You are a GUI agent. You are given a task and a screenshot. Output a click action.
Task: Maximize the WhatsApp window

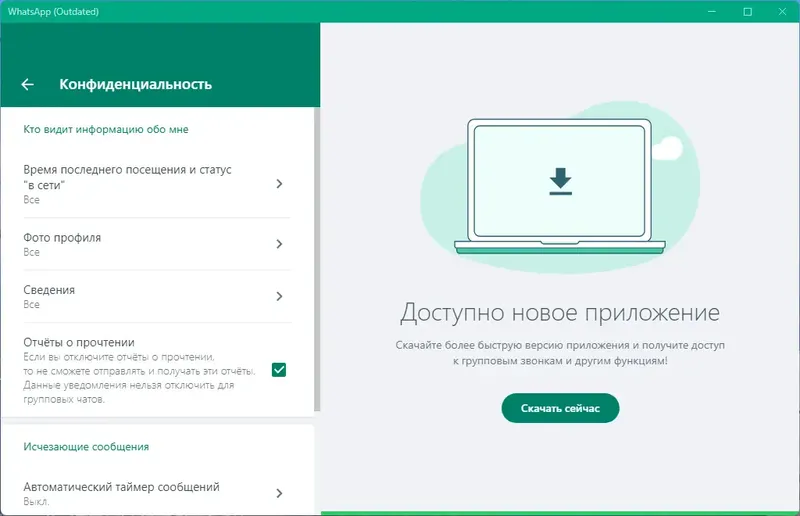pos(747,11)
